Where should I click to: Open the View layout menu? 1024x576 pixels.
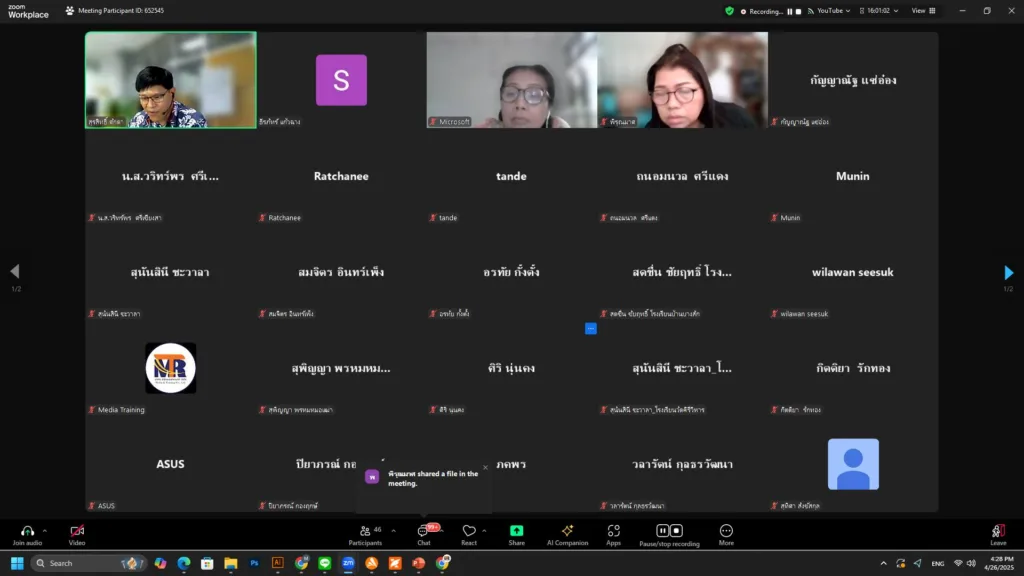pos(923,11)
